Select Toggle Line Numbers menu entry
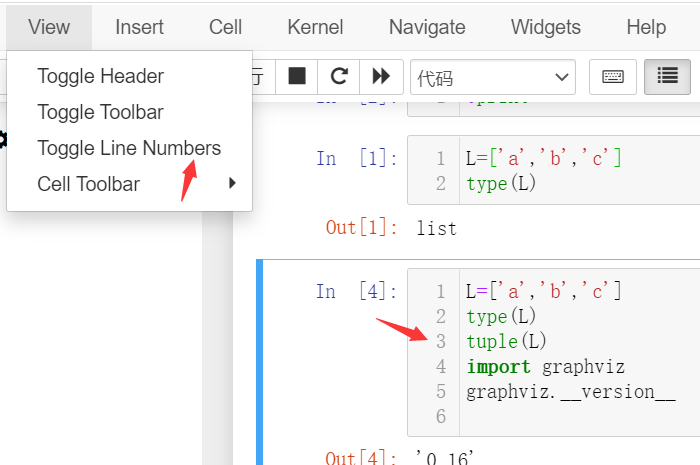 pos(129,148)
